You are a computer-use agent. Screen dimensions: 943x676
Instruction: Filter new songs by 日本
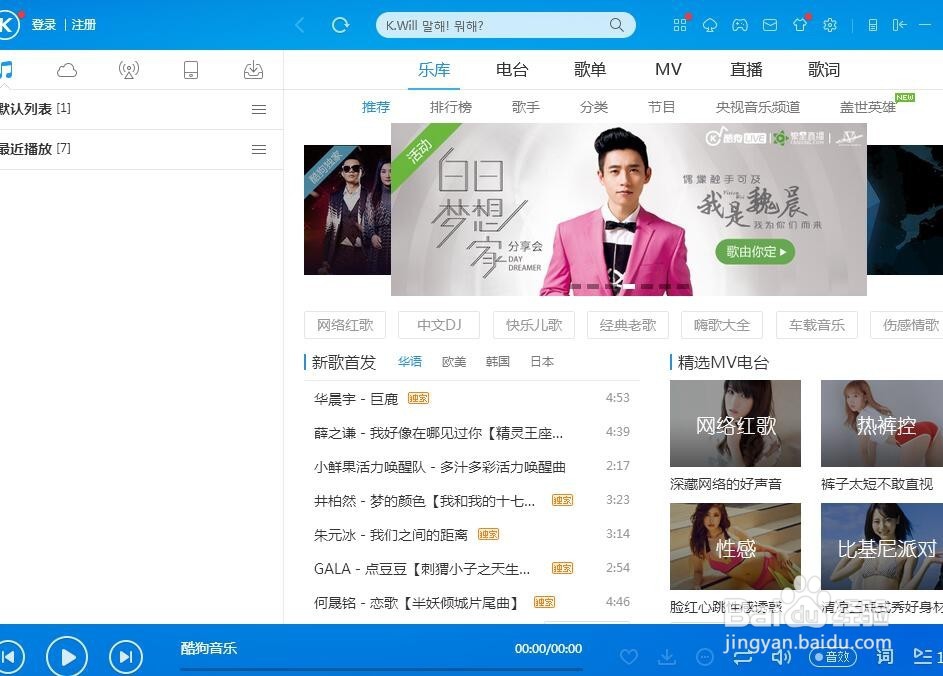point(542,361)
